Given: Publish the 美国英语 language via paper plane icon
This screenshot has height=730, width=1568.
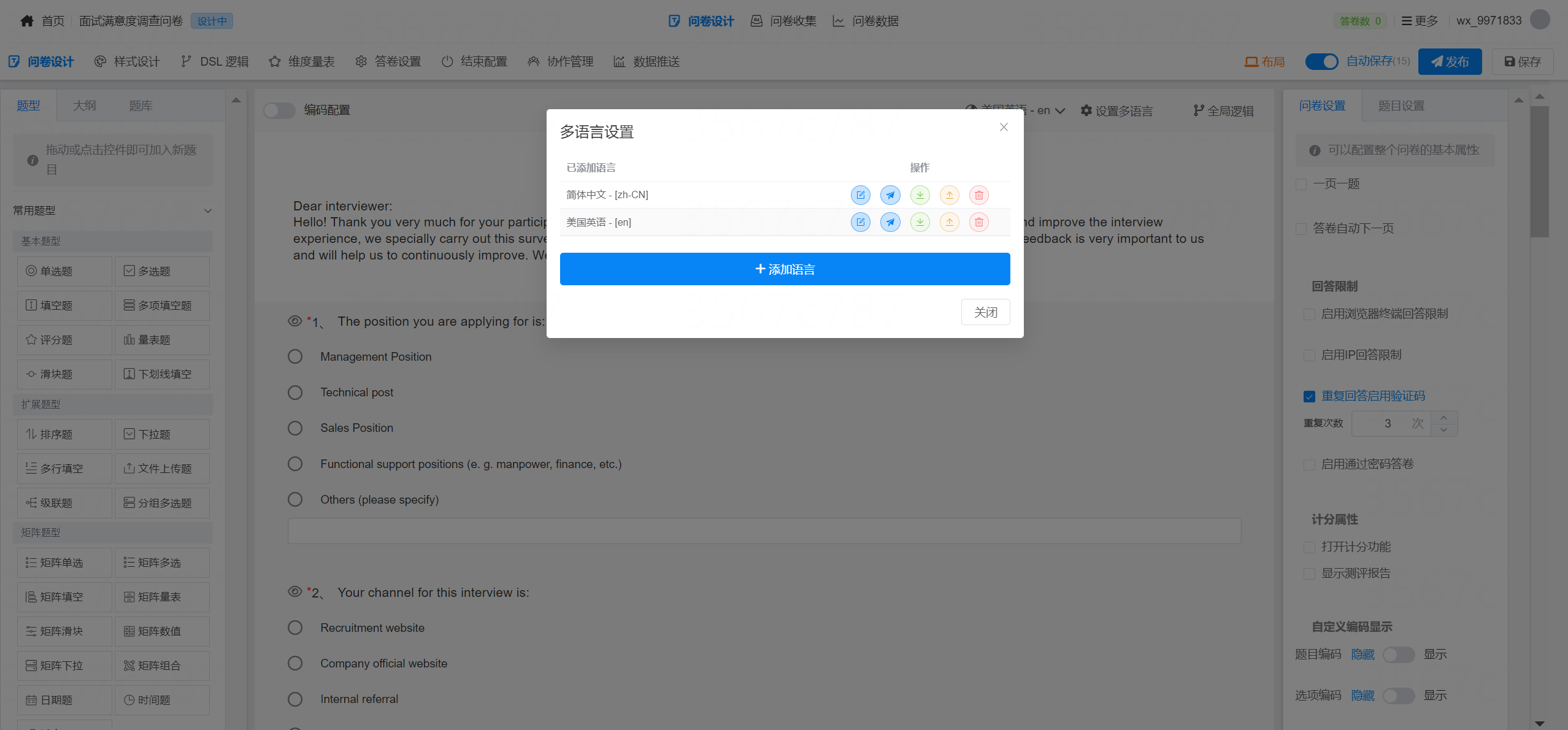Looking at the screenshot, I should (x=890, y=221).
